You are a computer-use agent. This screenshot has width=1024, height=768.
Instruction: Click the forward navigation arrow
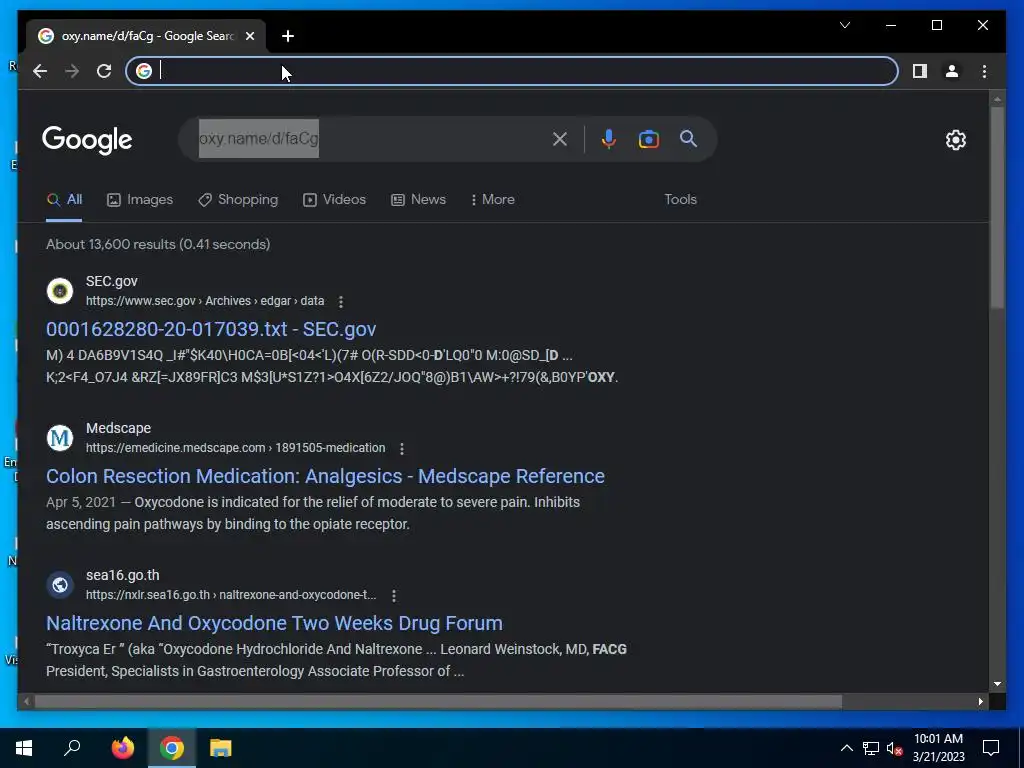pyautogui.click(x=72, y=71)
